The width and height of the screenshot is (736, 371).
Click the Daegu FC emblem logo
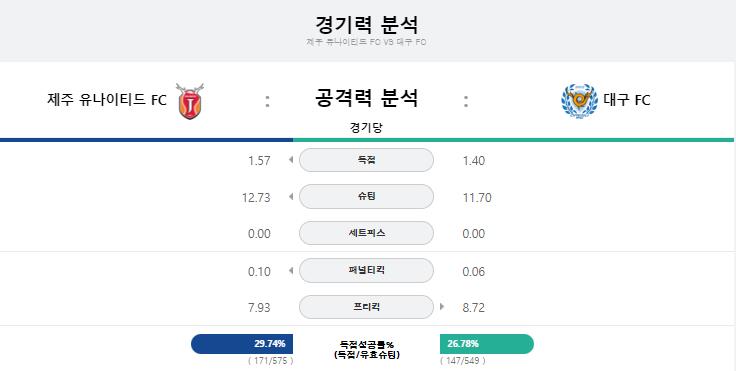click(x=580, y=100)
